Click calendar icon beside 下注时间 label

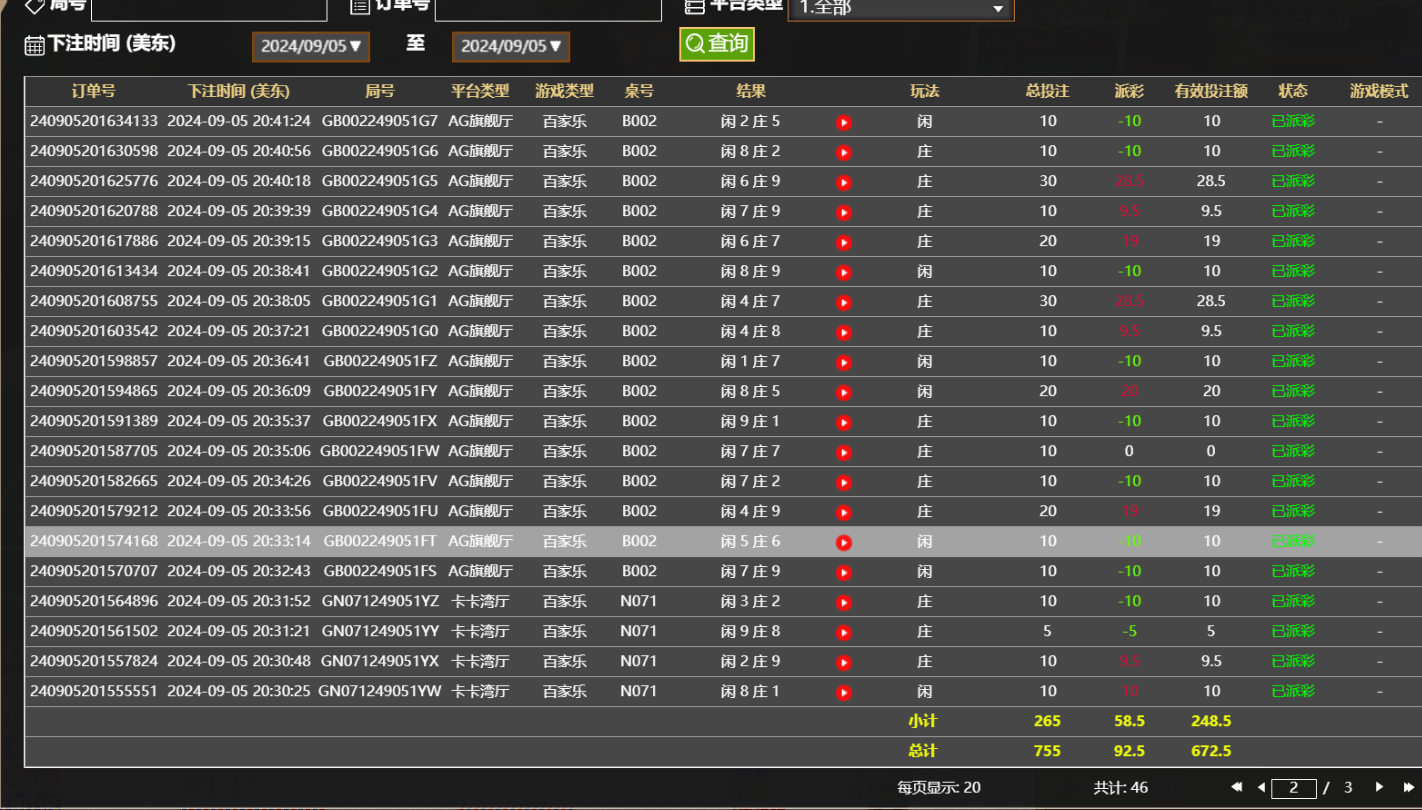(x=34, y=45)
